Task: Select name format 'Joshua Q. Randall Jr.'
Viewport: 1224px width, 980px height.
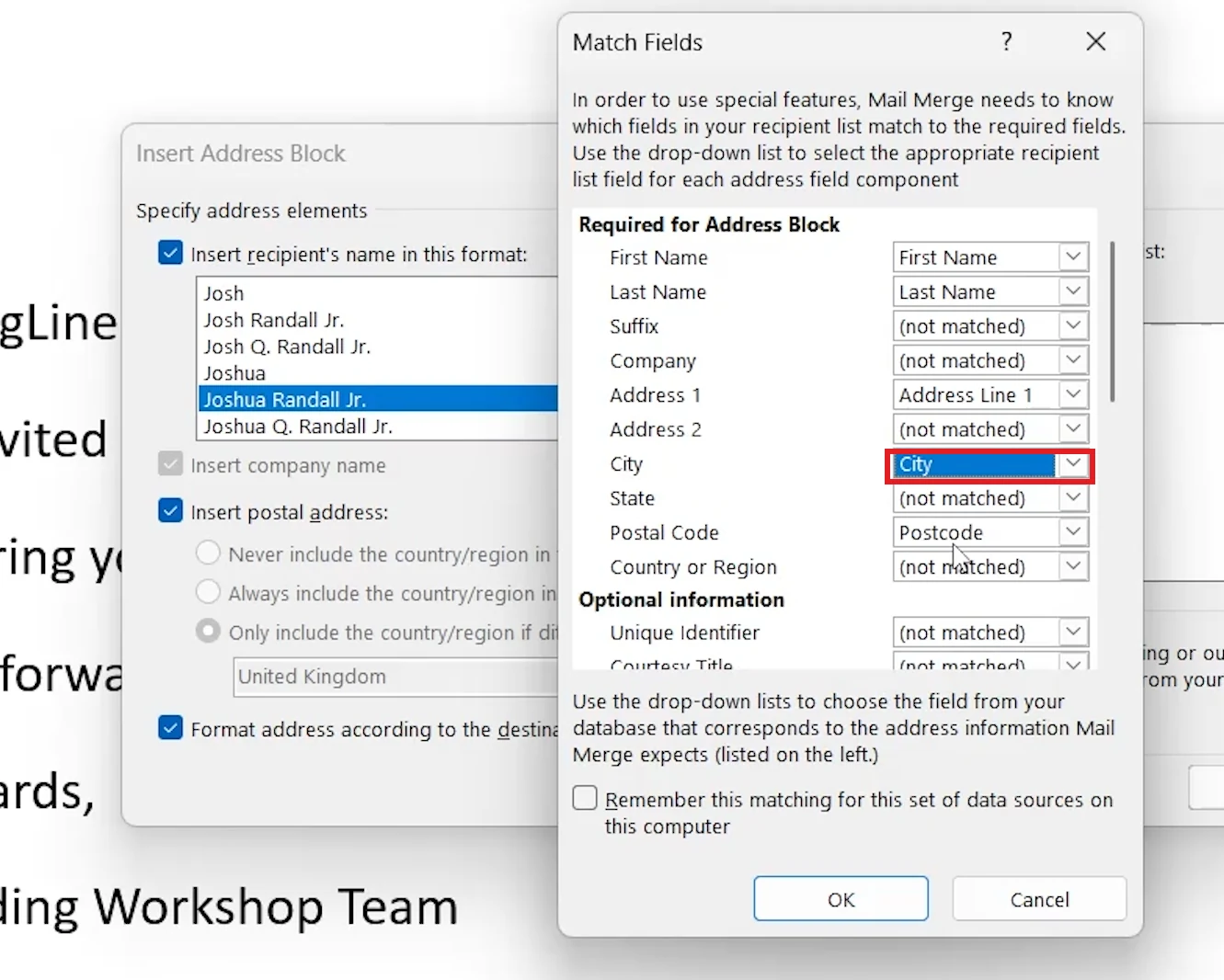Action: [x=377, y=427]
